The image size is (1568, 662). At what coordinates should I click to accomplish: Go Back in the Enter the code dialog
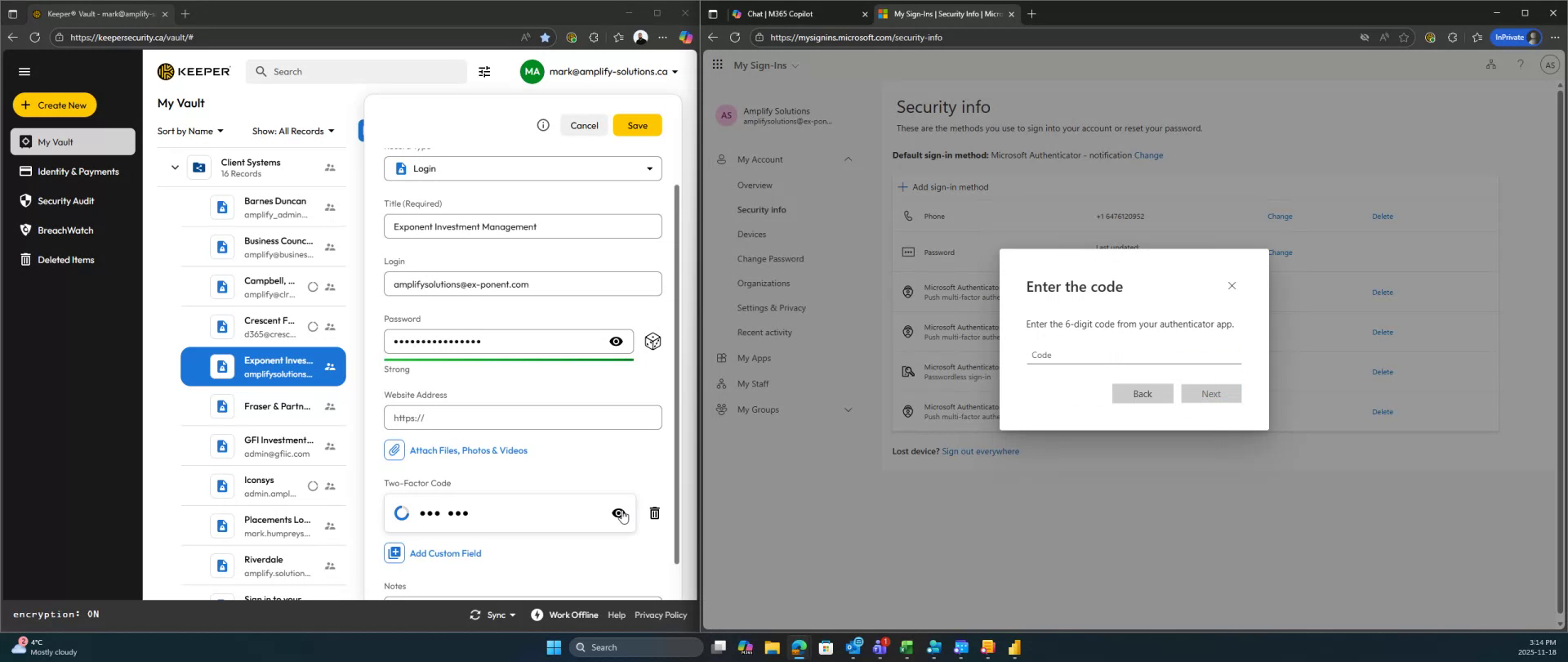click(x=1143, y=394)
